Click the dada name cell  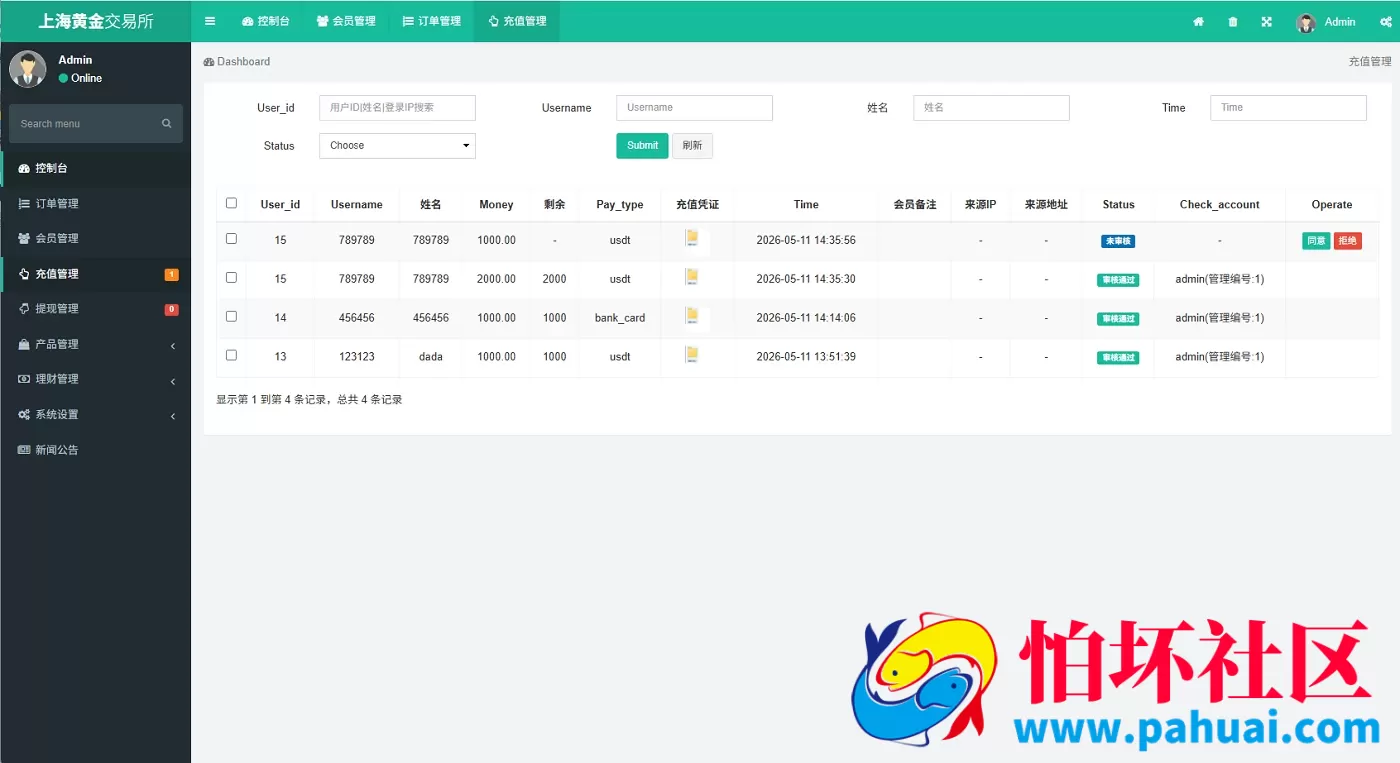(x=431, y=357)
